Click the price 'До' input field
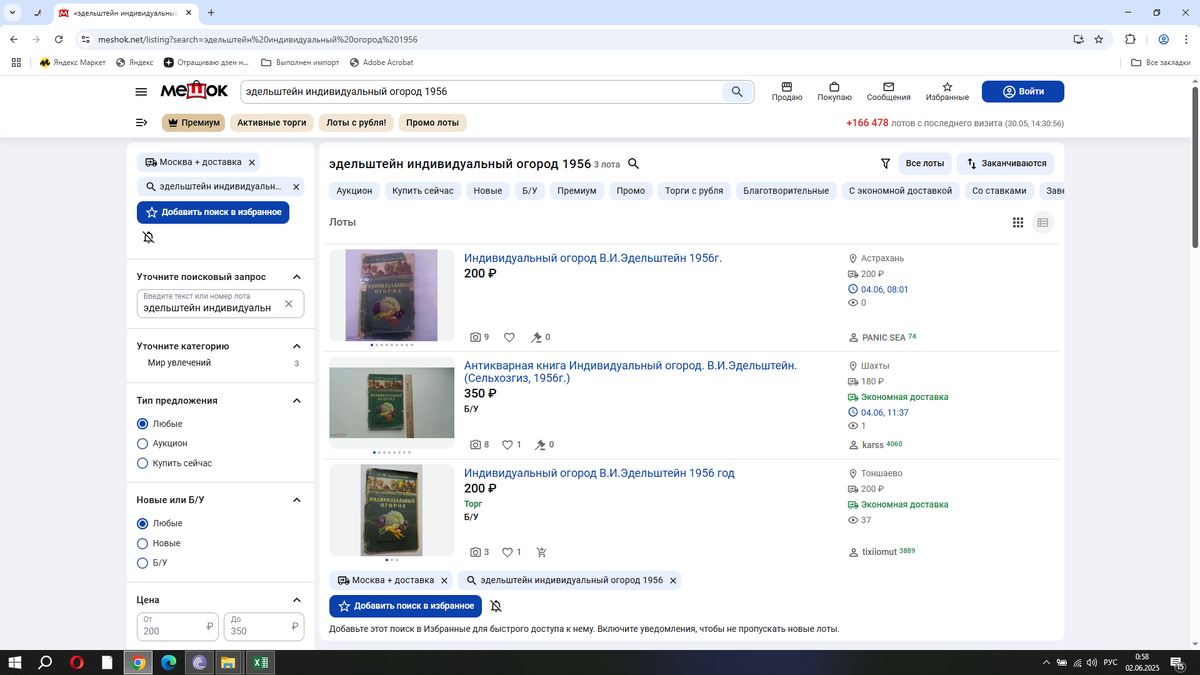The image size is (1200, 675). tap(264, 626)
